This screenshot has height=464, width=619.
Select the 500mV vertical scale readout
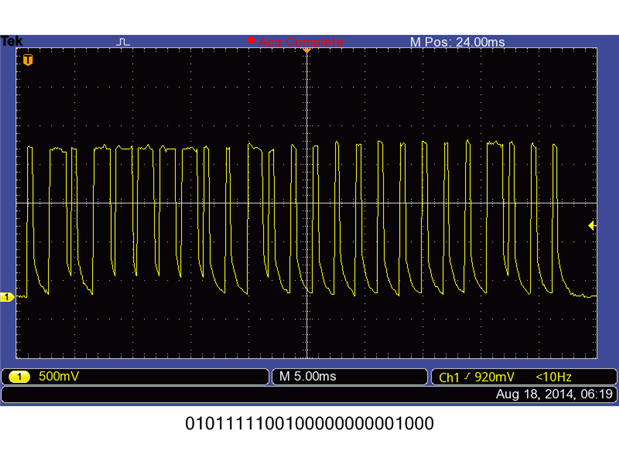click(x=59, y=376)
